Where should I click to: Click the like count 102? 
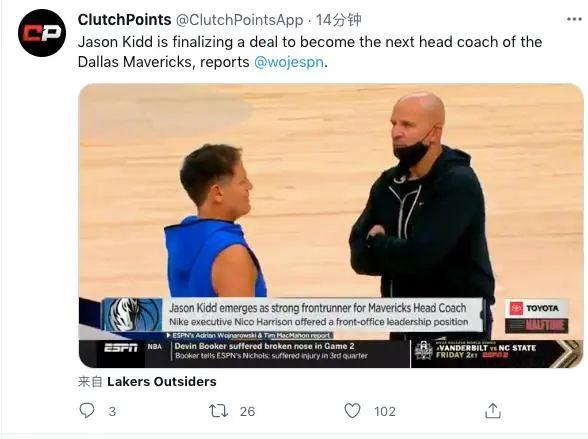click(x=385, y=412)
